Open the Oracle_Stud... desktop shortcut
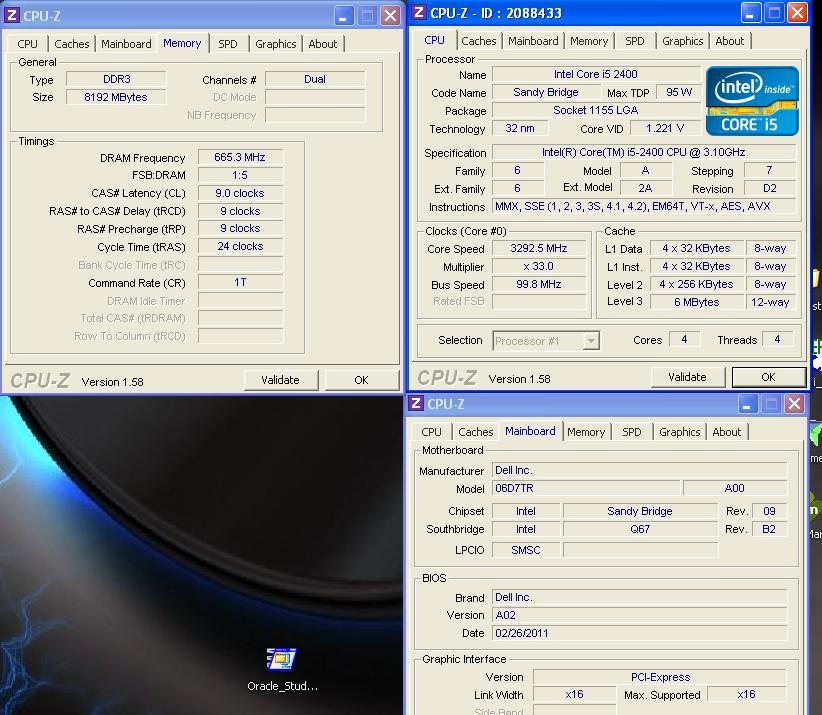The image size is (822, 715). (x=282, y=669)
